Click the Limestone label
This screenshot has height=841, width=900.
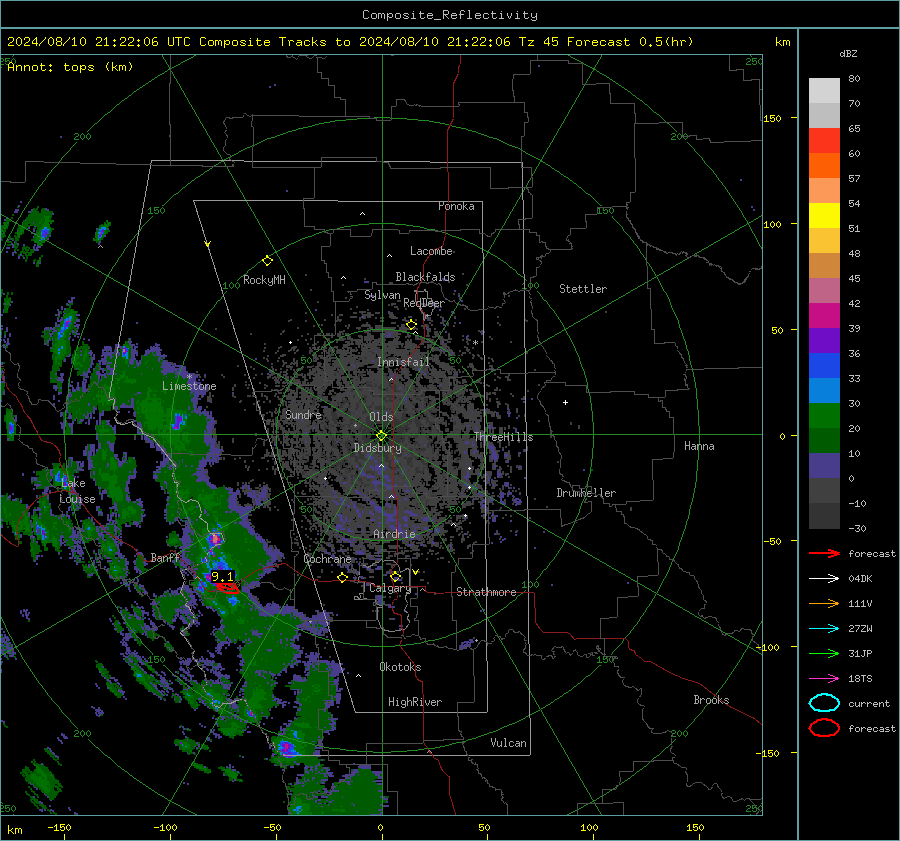point(189,386)
